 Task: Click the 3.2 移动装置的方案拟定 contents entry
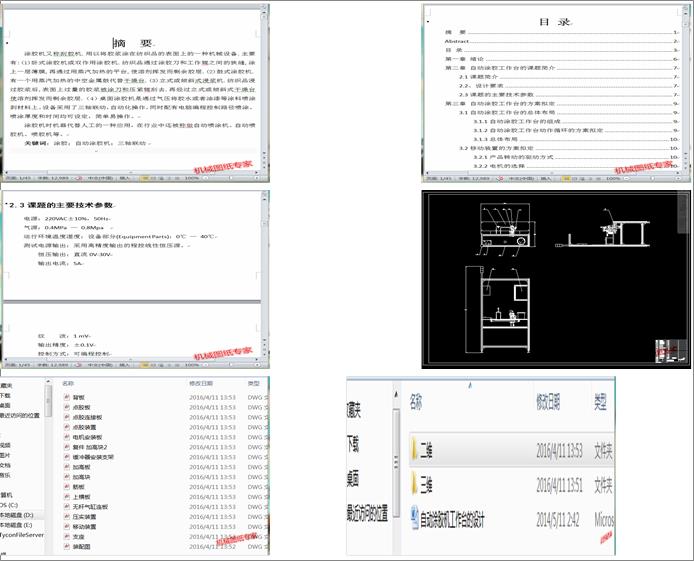[x=496, y=148]
